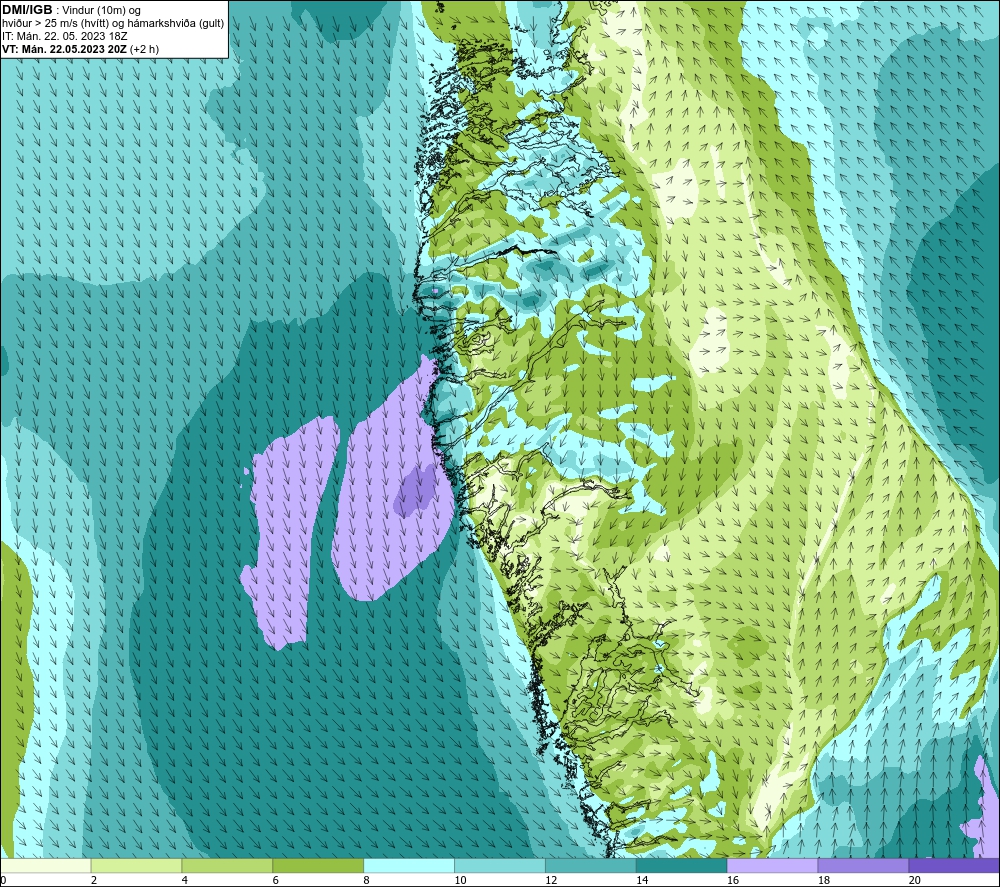Click the legend value label 18
1000x887 pixels.
823,881
